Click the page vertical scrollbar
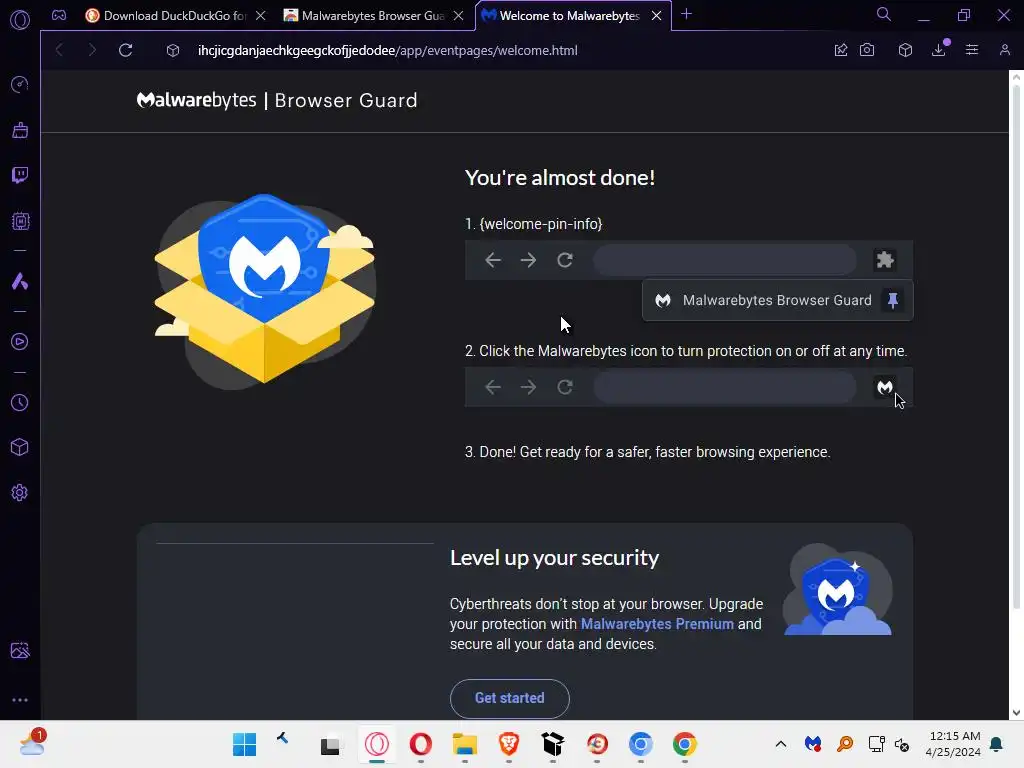This screenshot has width=1024, height=768. tap(1016, 346)
